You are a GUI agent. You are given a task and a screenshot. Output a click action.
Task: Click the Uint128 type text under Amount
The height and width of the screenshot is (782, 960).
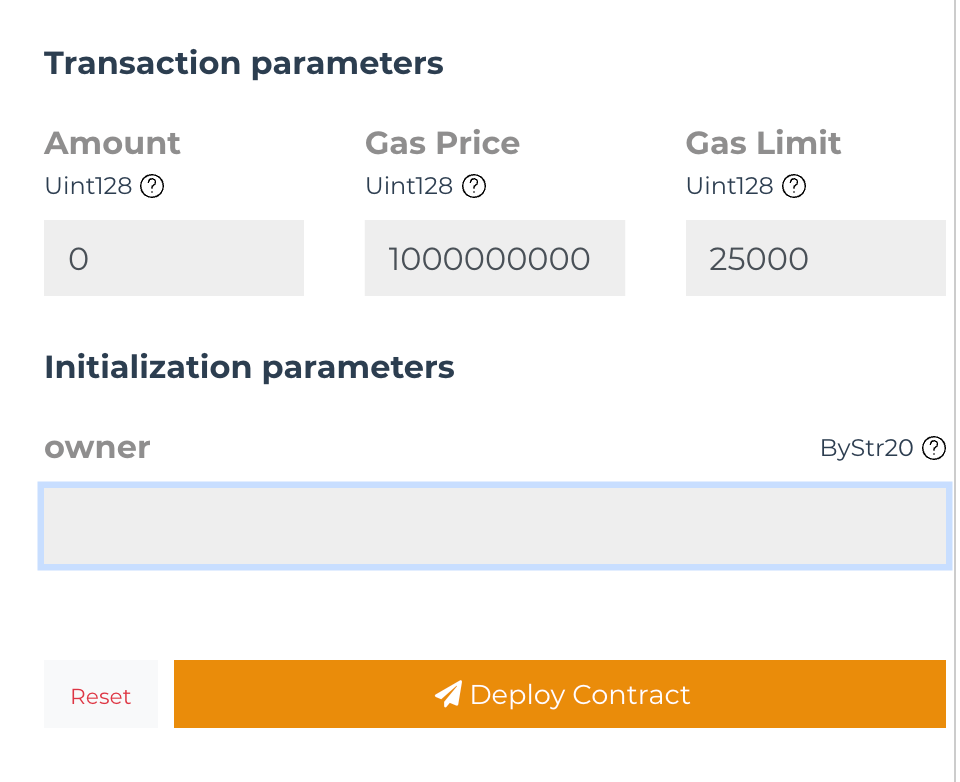[x=88, y=186]
